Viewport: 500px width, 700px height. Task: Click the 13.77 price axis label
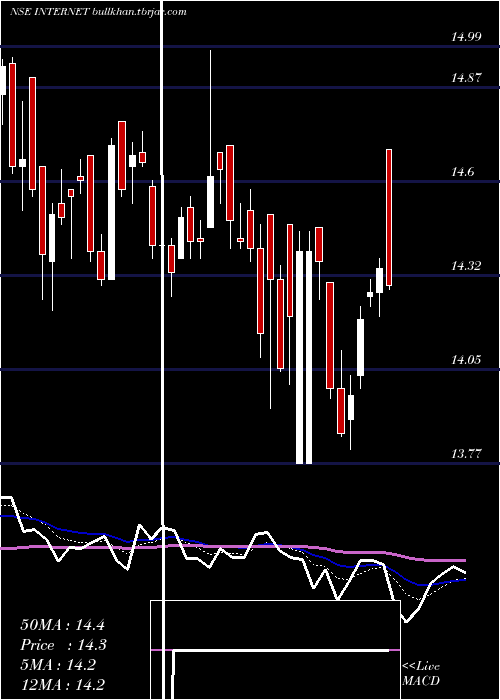466,454
